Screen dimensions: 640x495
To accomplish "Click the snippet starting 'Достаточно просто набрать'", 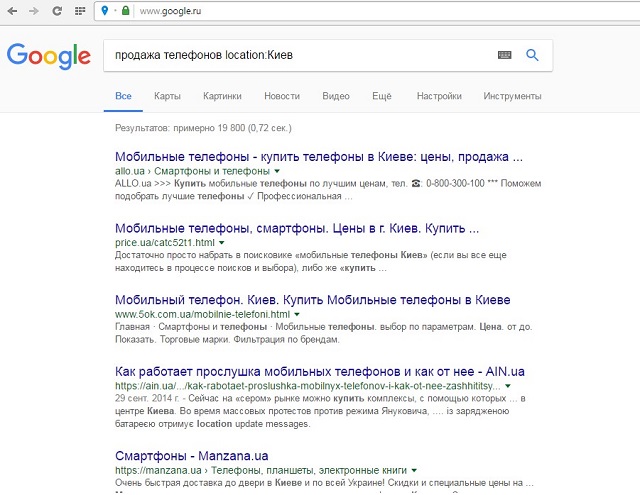I will (x=311, y=262).
